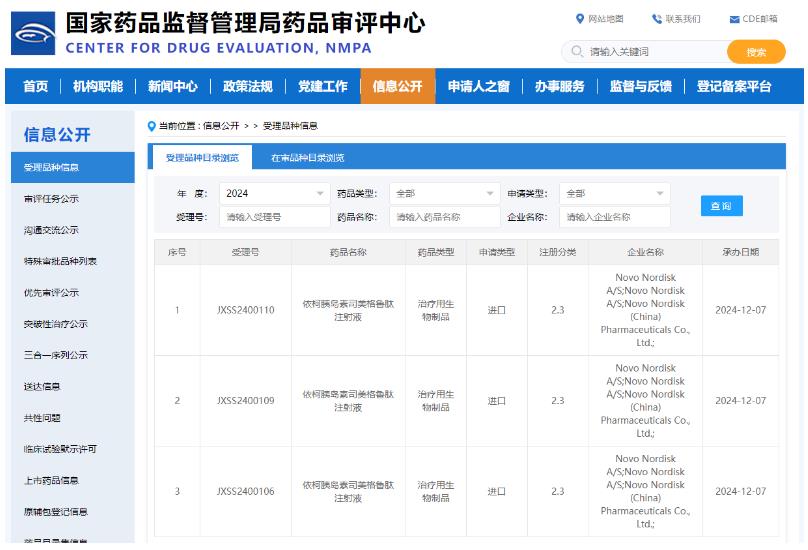The width and height of the screenshot is (808, 550).
Task: Focus the 企业名称 input field
Action: point(614,217)
